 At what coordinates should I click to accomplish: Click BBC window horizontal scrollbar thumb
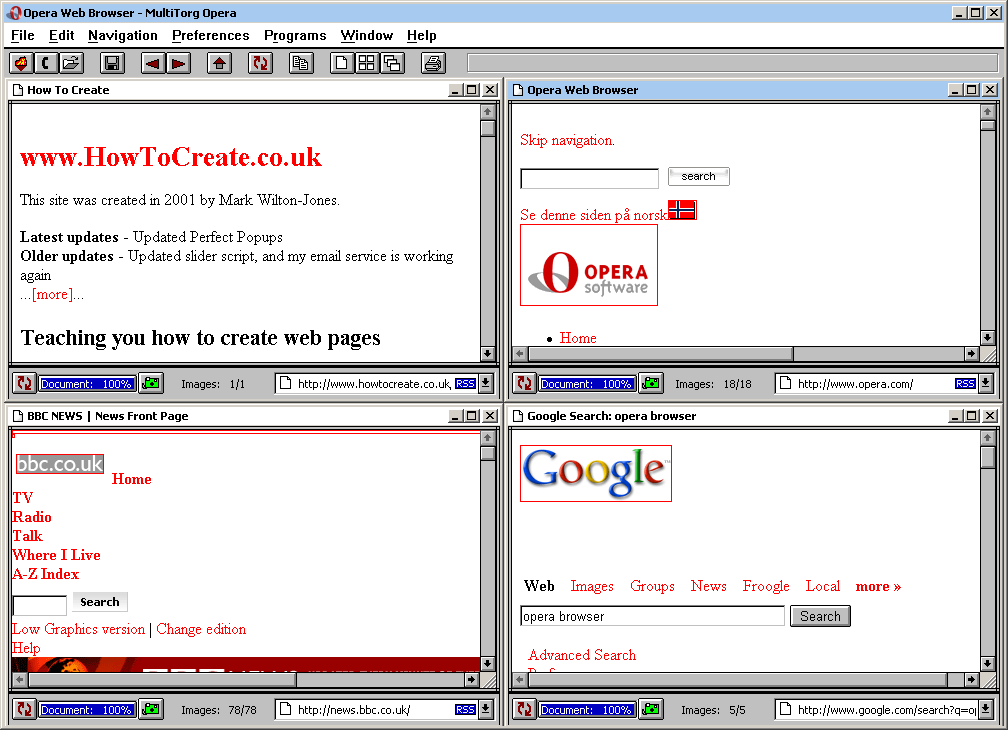click(x=162, y=679)
